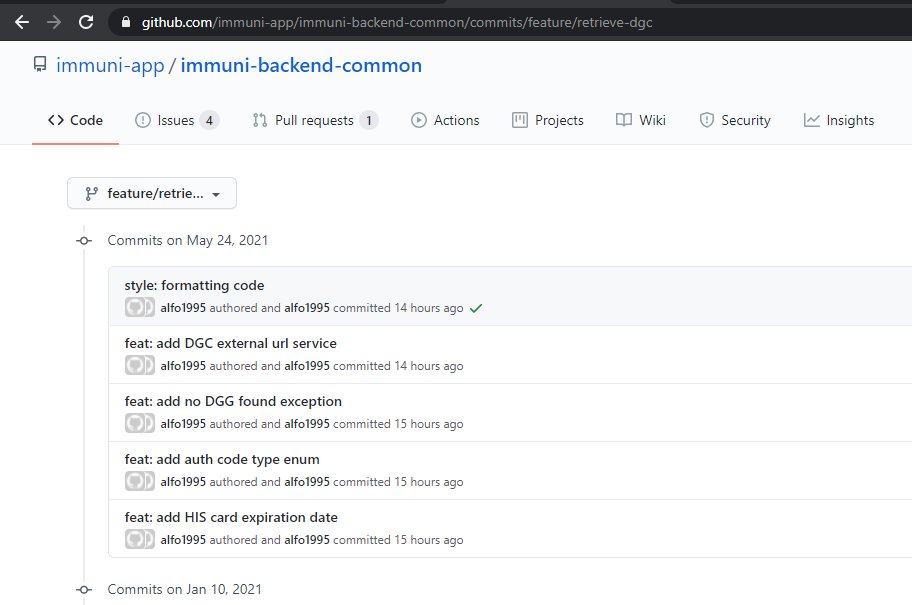Open the Insights tab
Screen dimensions: 912x605
click(839, 120)
